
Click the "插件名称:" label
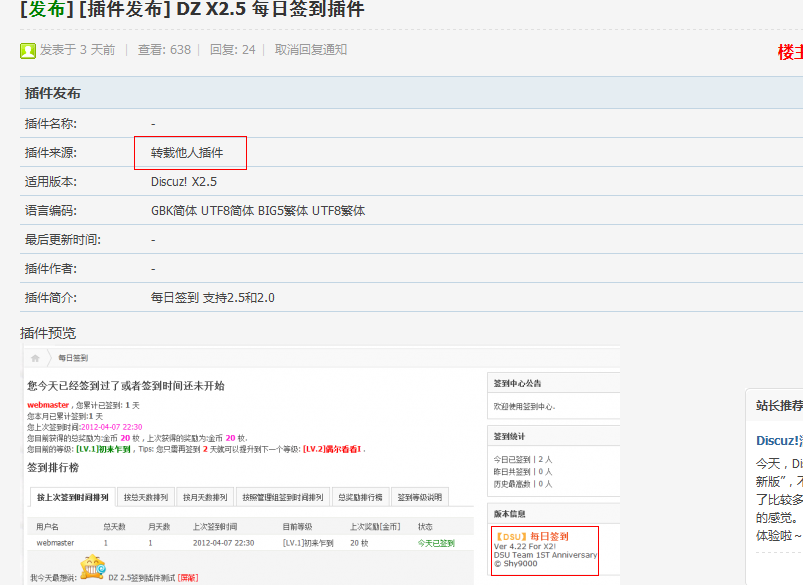tap(51, 123)
